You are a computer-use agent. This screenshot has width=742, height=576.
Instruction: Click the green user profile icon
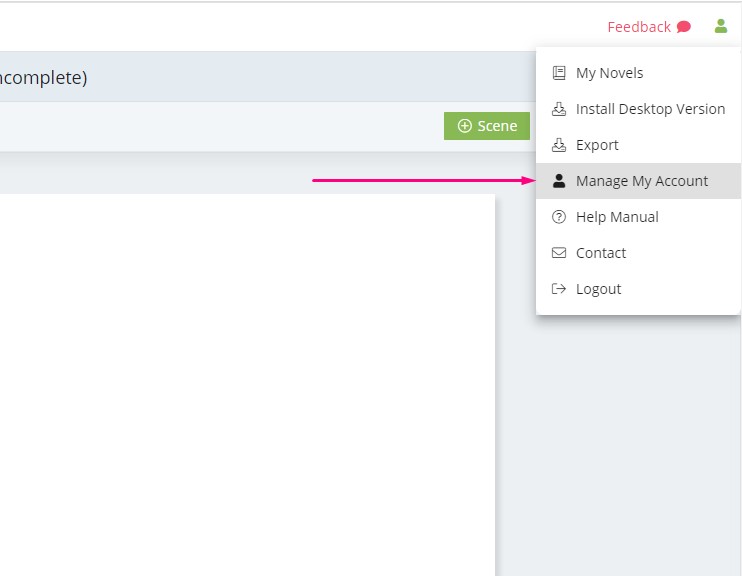[720, 26]
